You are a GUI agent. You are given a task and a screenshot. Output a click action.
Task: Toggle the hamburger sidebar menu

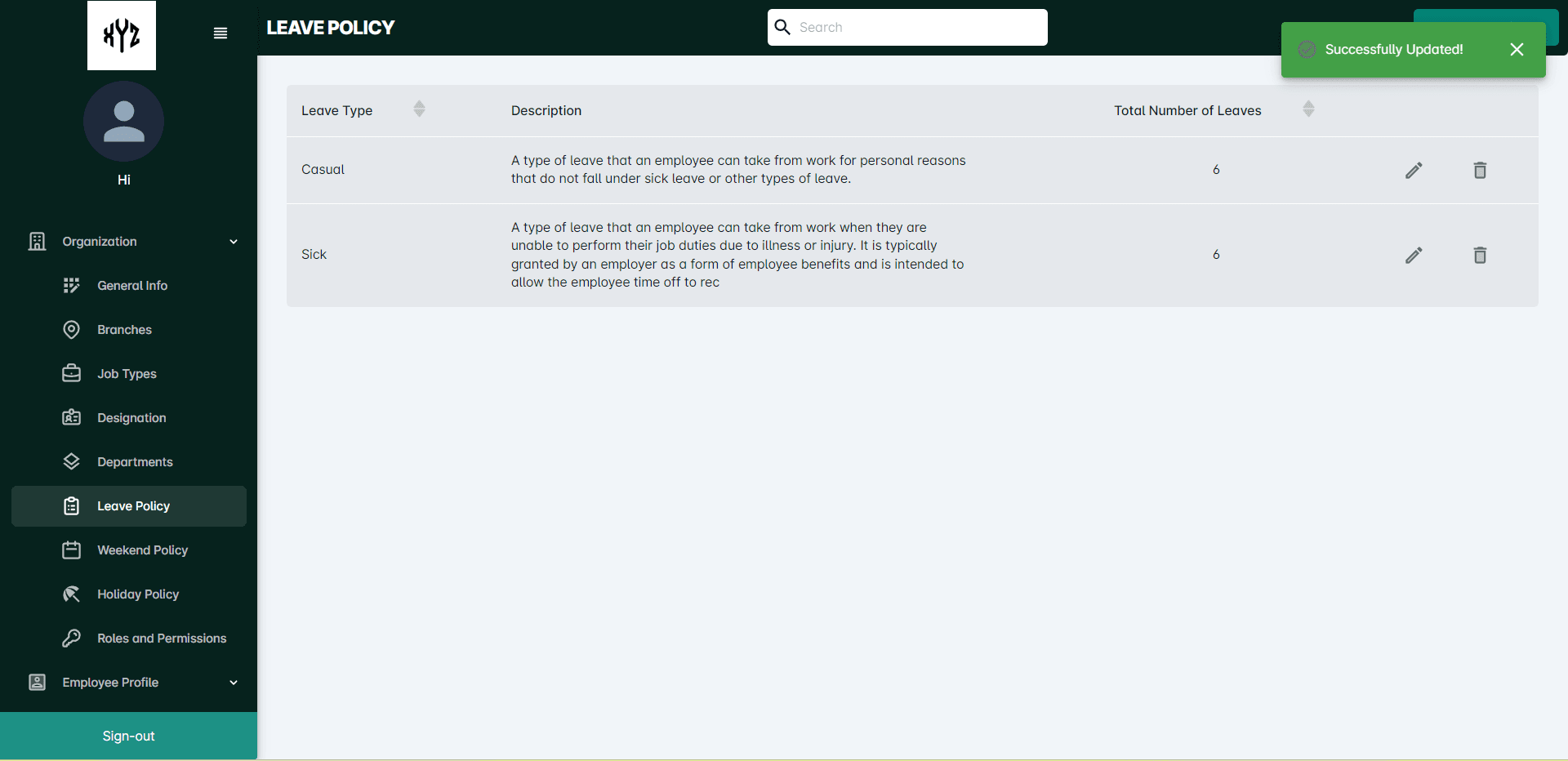[220, 33]
